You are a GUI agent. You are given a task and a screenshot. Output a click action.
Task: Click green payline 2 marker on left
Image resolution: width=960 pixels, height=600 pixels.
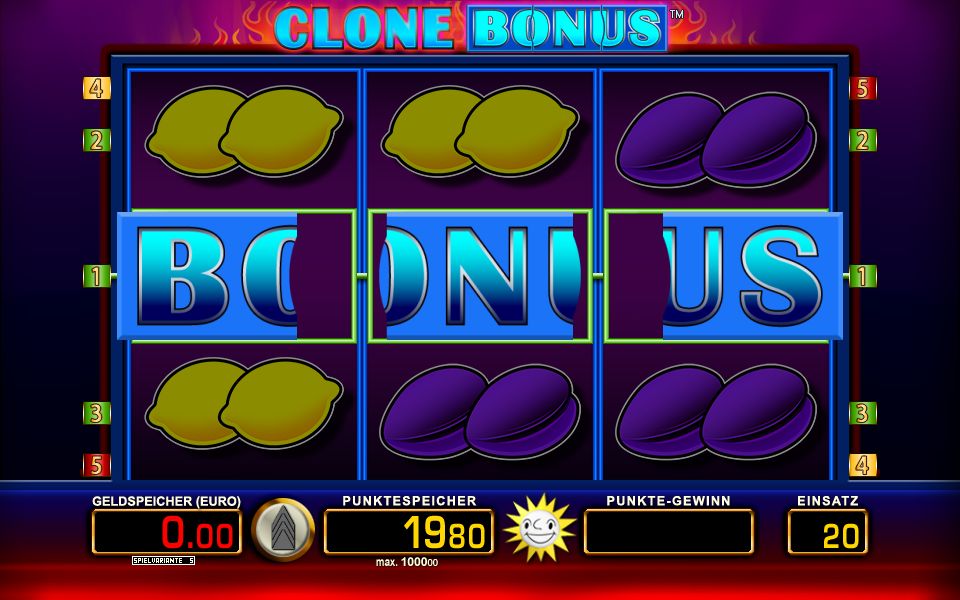(x=97, y=140)
